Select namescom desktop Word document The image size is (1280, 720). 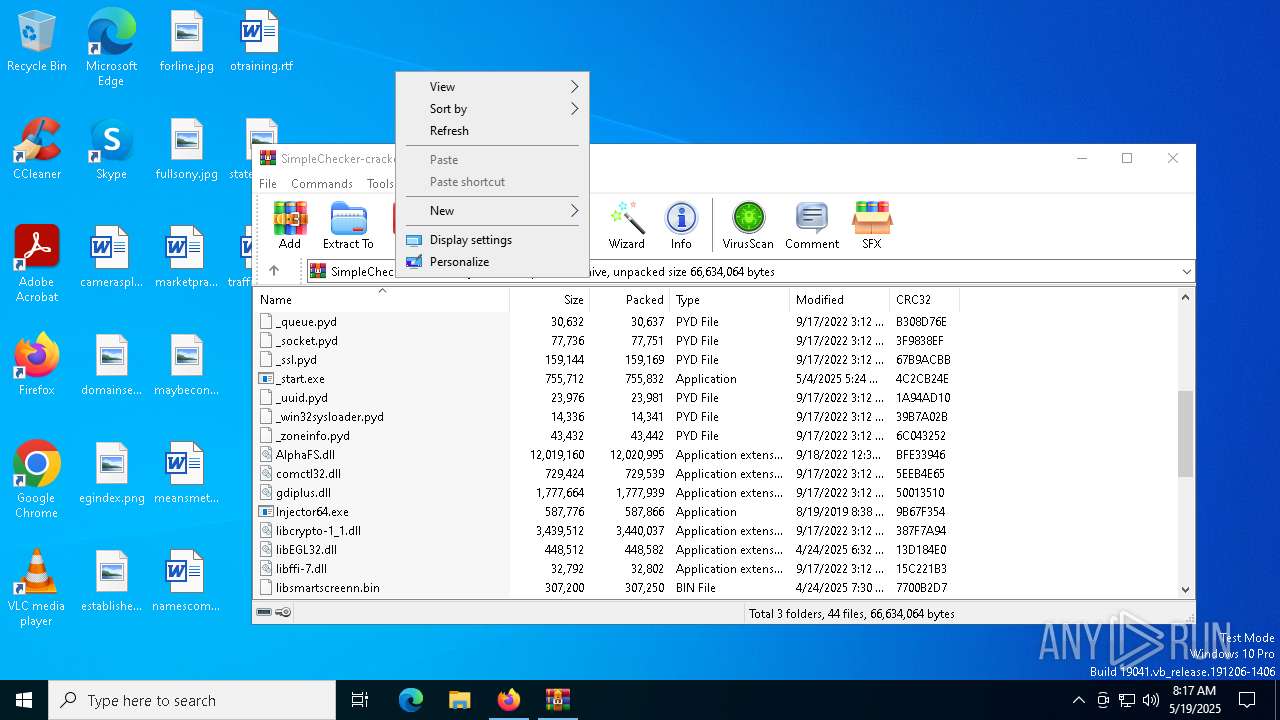click(186, 582)
